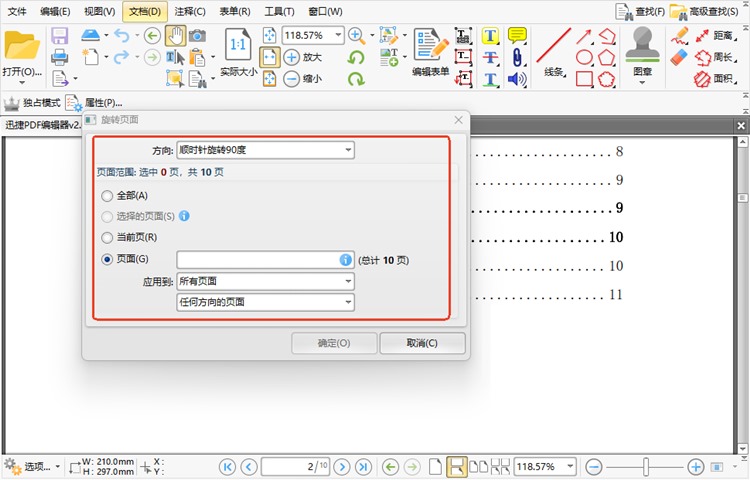The width and height of the screenshot is (750, 480).
Task: Select the pencil freehand tool
Action: [x=679, y=36]
